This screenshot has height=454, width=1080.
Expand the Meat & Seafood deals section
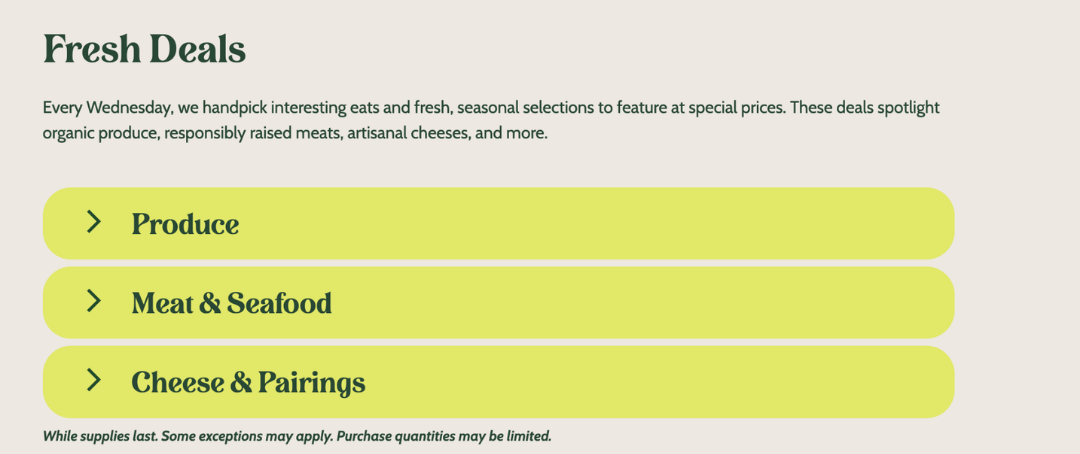tap(499, 302)
